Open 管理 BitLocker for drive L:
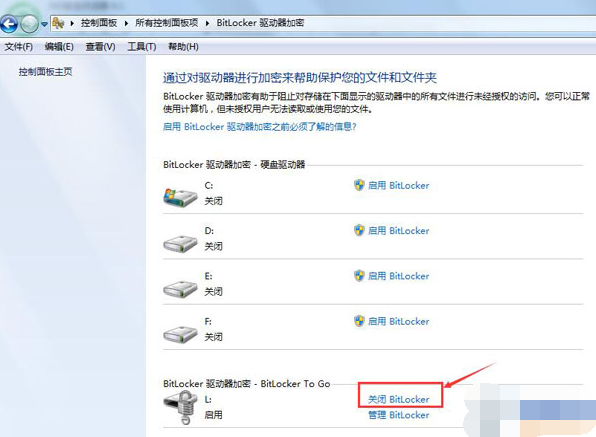Viewport: 596px width, 437px height. pyautogui.click(x=399, y=415)
